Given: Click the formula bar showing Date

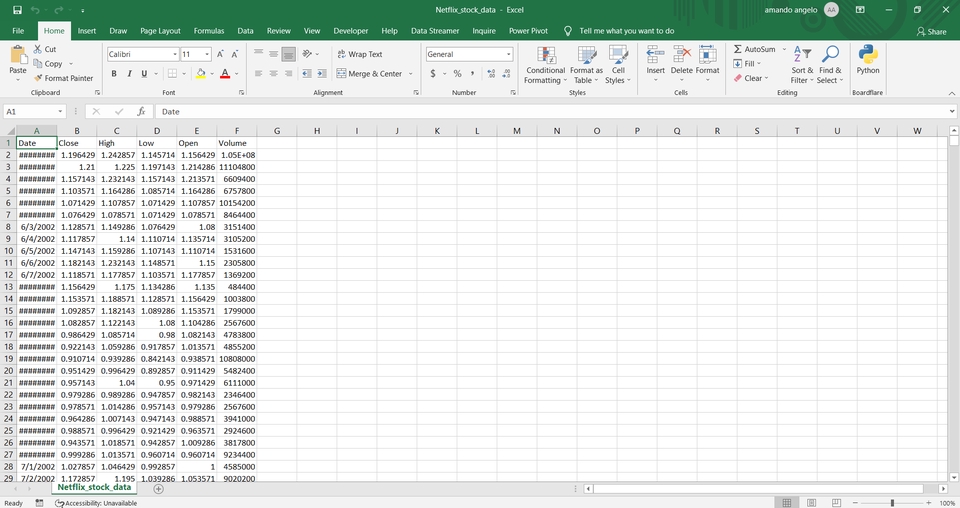Looking at the screenshot, I should (551, 111).
